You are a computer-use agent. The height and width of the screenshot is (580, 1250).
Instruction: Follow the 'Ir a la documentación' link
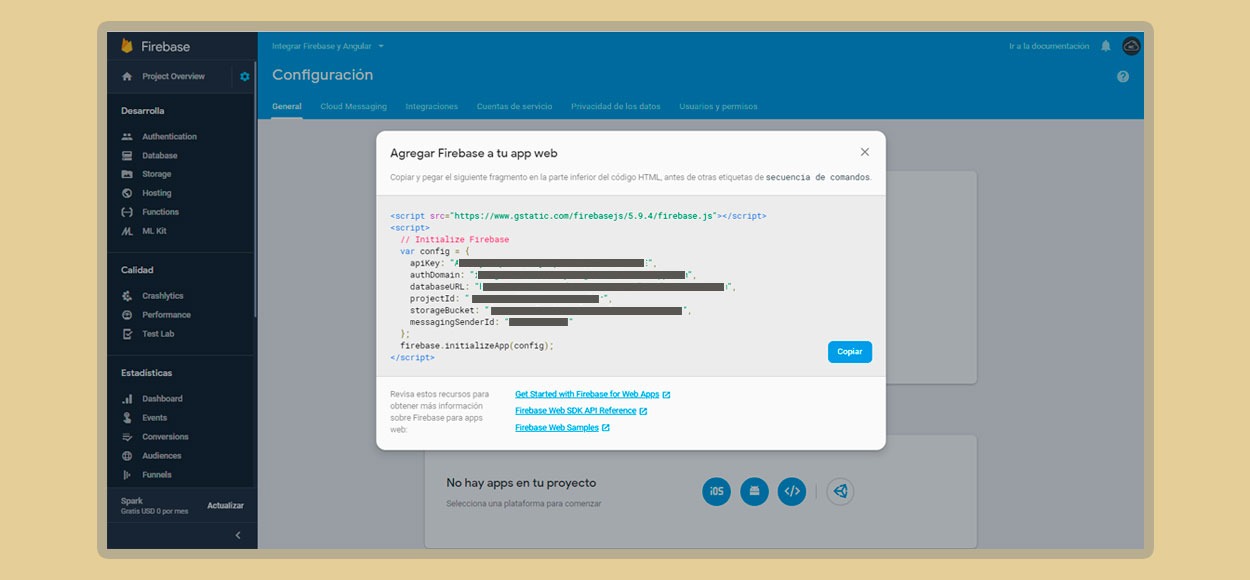pos(1049,46)
